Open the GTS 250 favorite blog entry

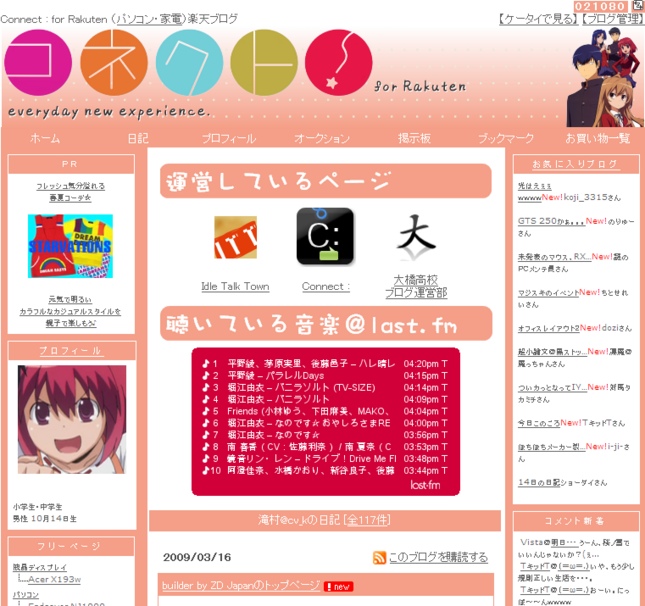[551, 221]
